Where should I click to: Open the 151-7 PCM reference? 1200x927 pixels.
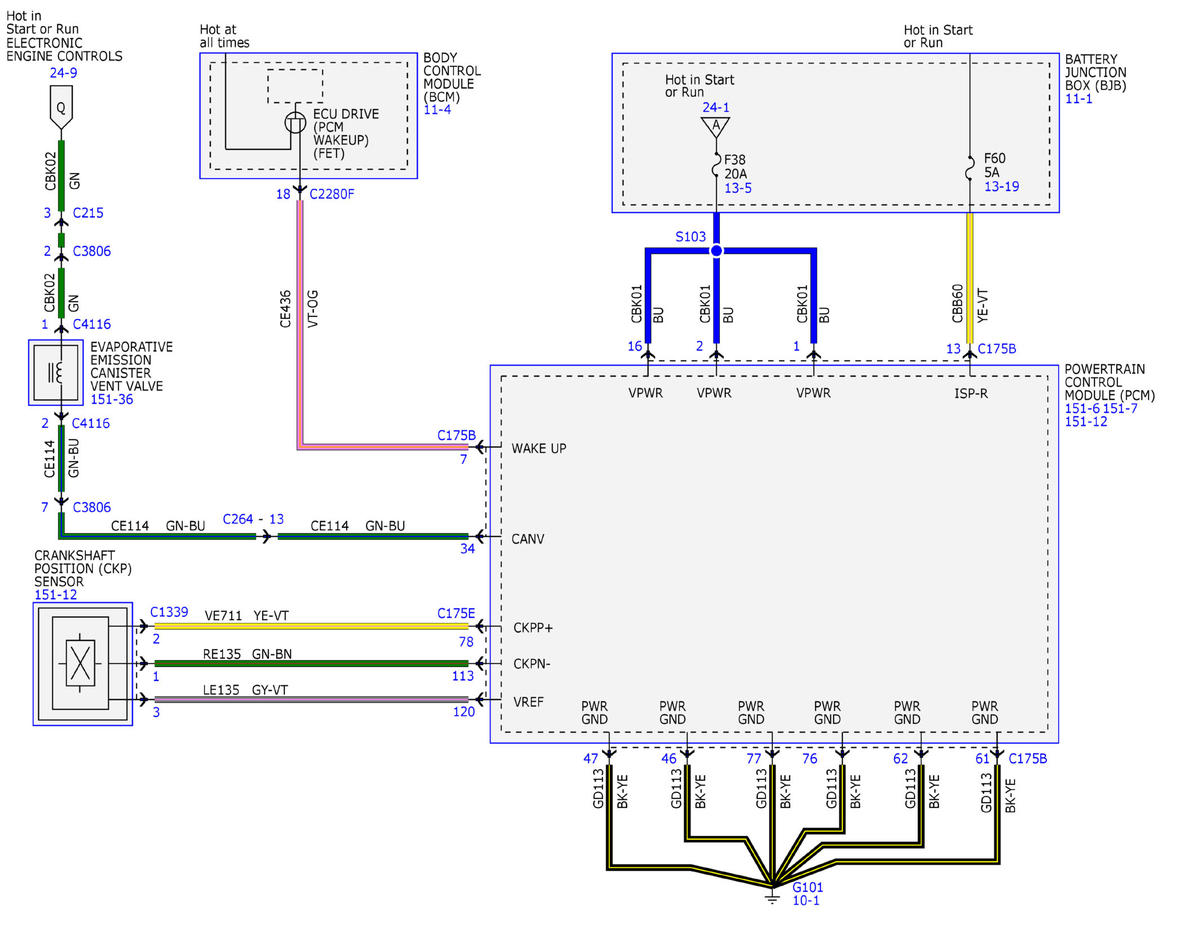[x=1121, y=408]
